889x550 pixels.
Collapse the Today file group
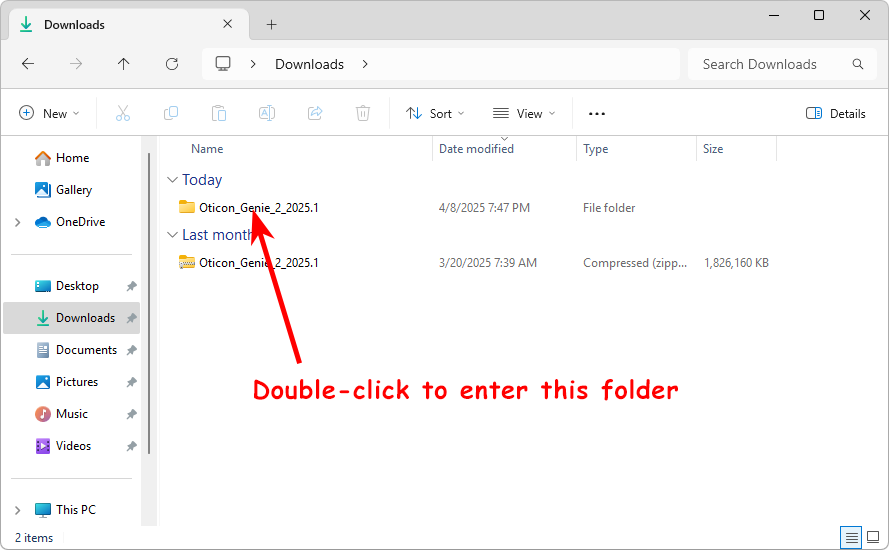171,180
